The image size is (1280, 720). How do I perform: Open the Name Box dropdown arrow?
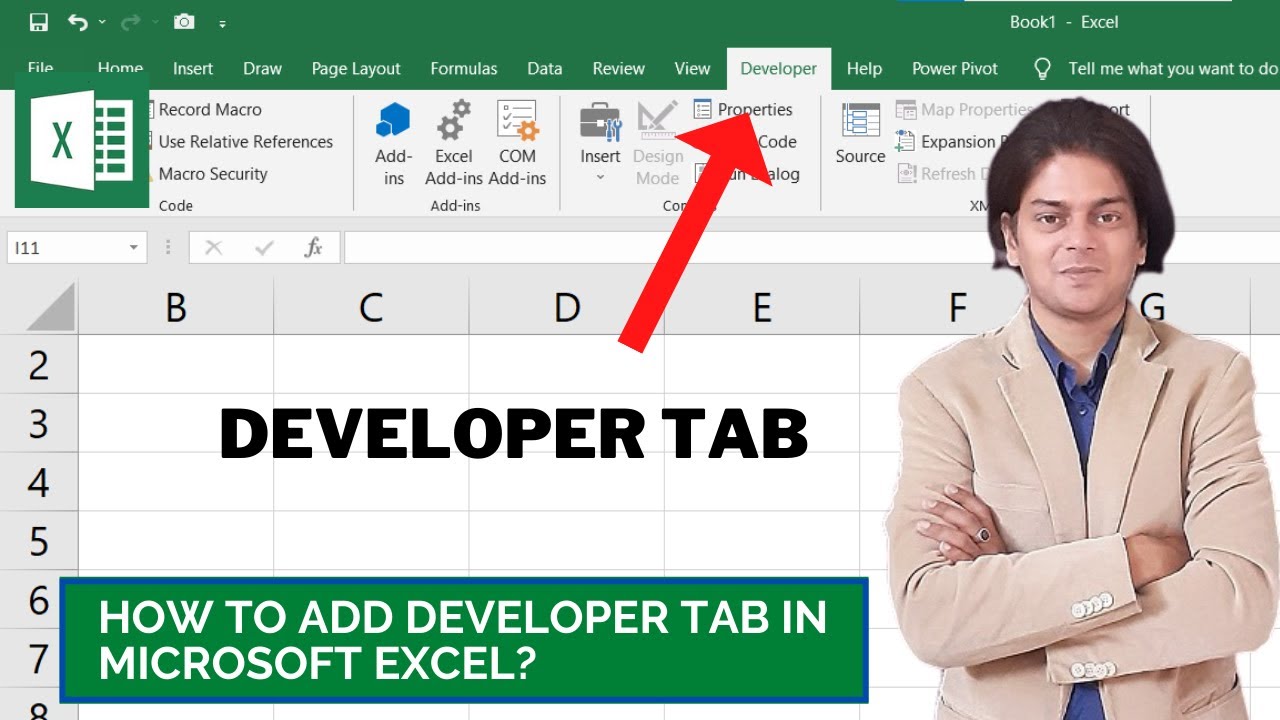point(133,248)
